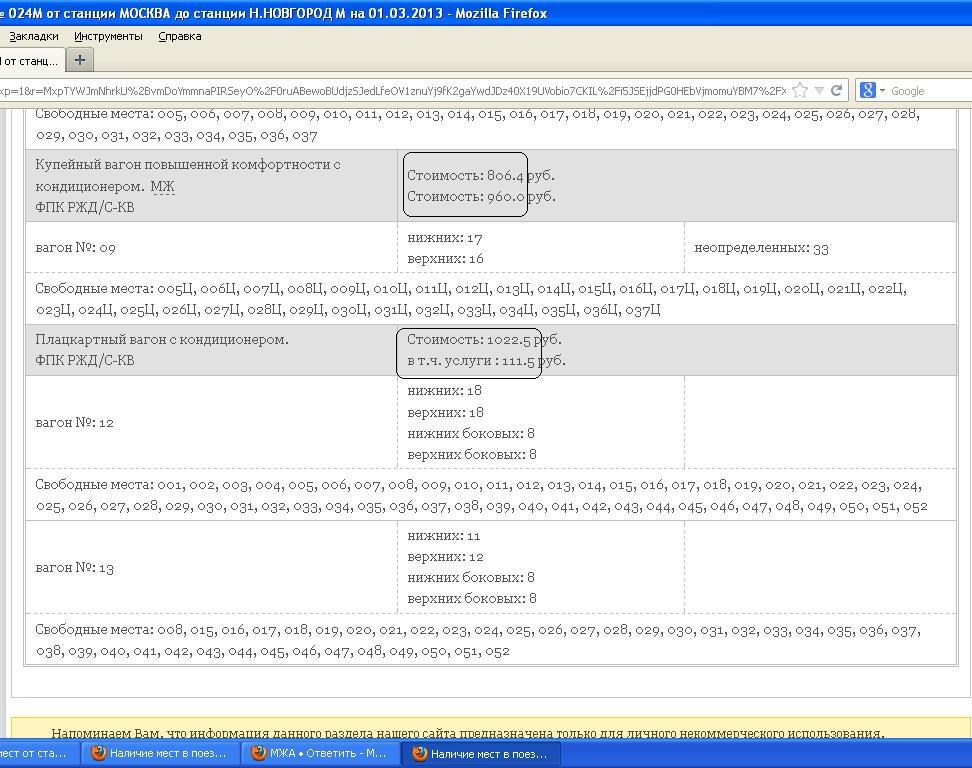Click the 'Стоимость: 1022.5 руб.' price text
The height and width of the screenshot is (768, 972).
coord(484,340)
